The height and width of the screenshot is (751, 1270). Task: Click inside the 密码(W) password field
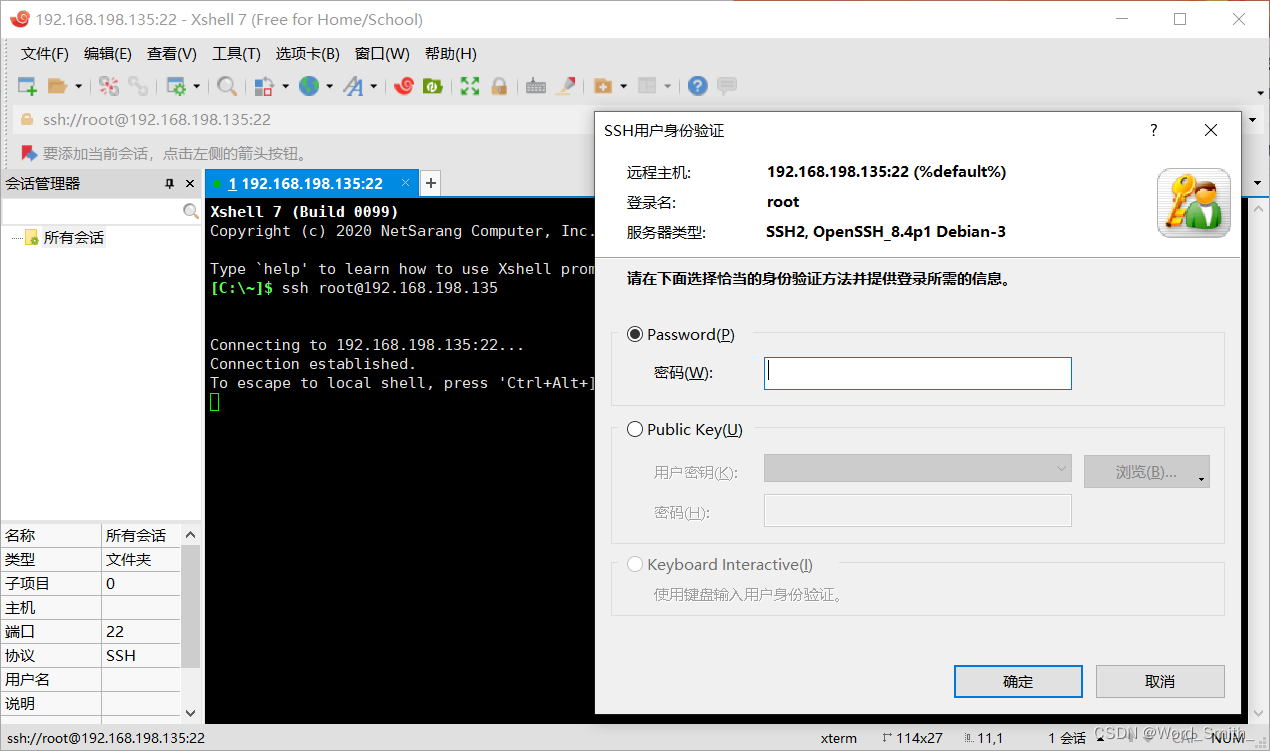click(x=917, y=372)
